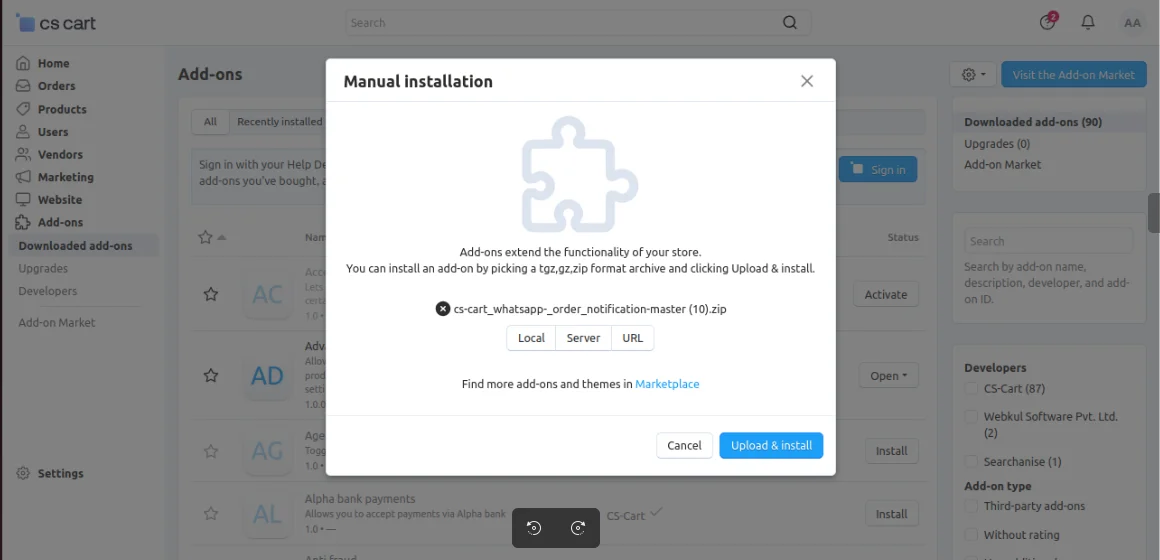
Task: Enable the Third-party add-ons filter
Action: click(971, 507)
